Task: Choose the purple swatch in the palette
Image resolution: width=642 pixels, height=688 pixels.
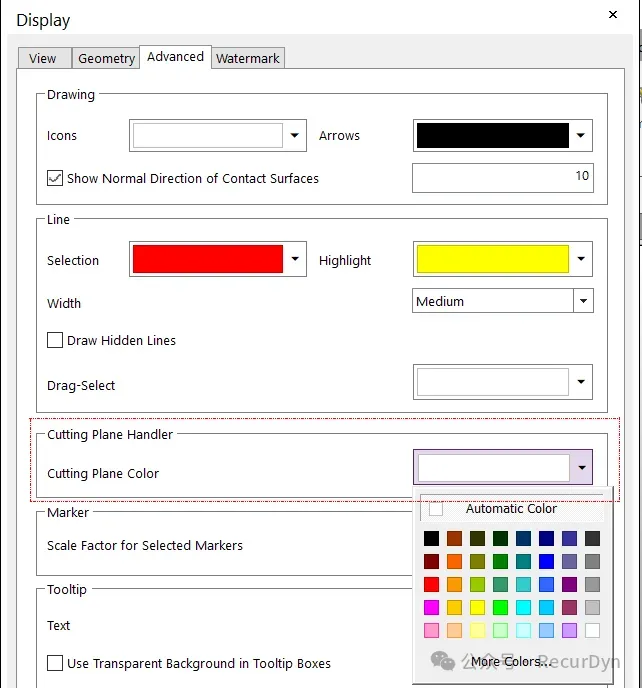Action: 569,585
